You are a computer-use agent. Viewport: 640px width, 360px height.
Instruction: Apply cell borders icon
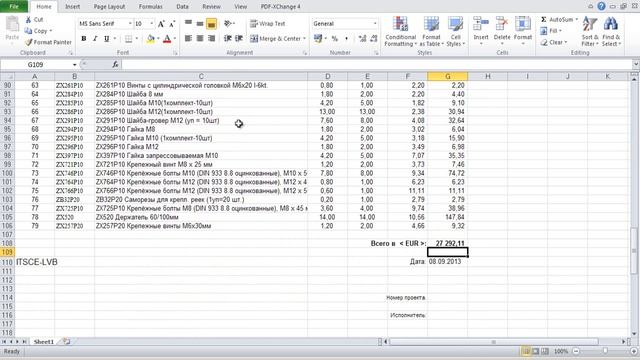(x=128, y=39)
